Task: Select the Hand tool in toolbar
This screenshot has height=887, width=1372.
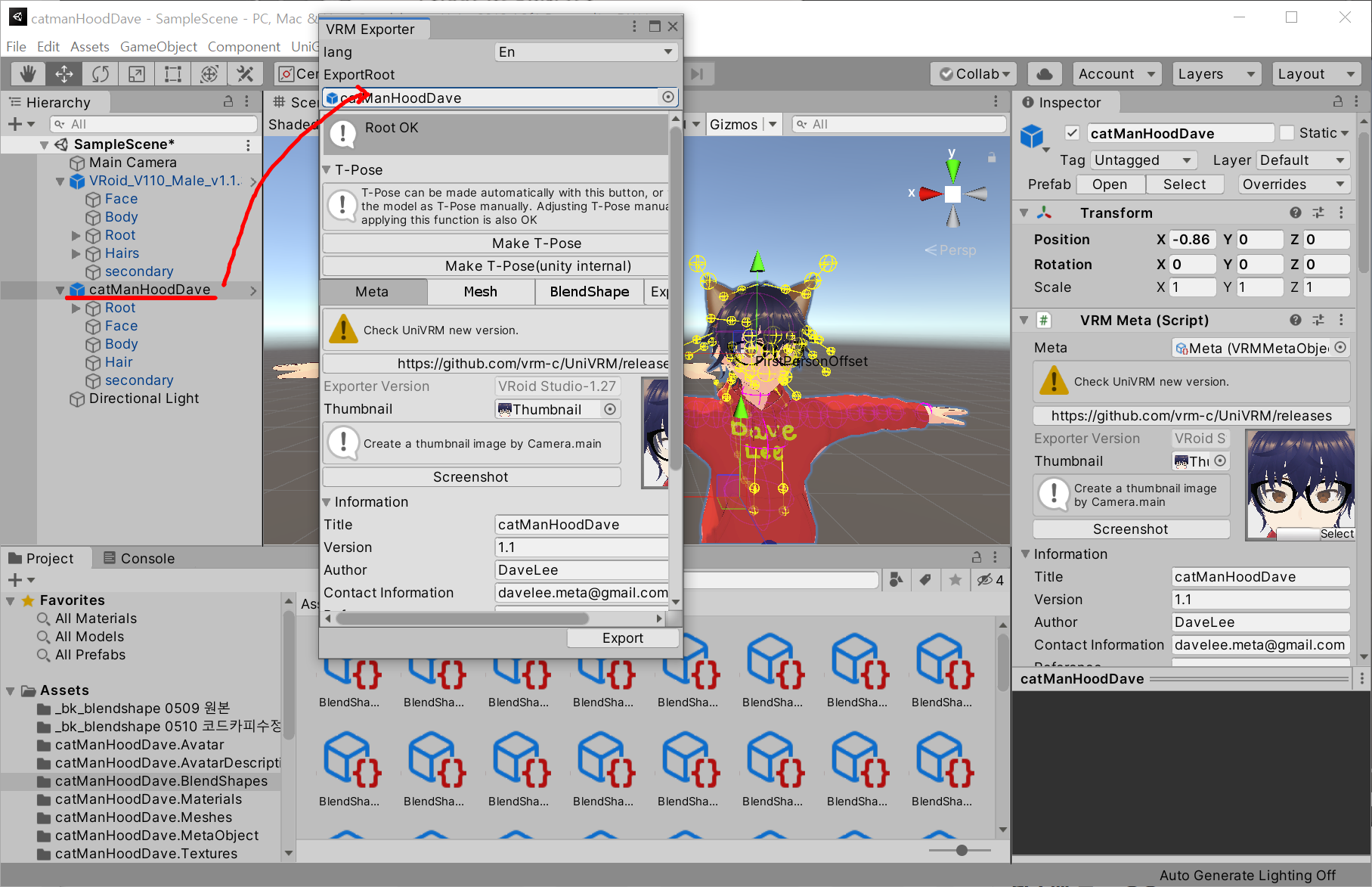Action: pos(28,73)
